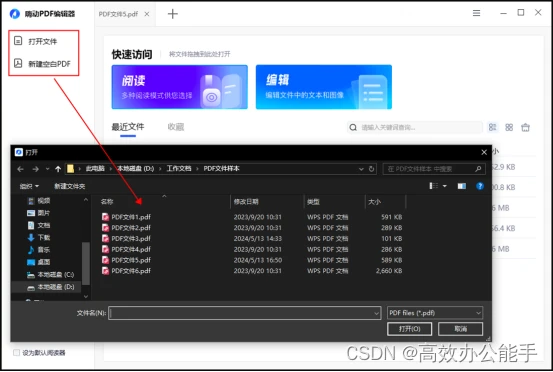
Task: Change the dialog view layout icon
Action: pos(433,186)
